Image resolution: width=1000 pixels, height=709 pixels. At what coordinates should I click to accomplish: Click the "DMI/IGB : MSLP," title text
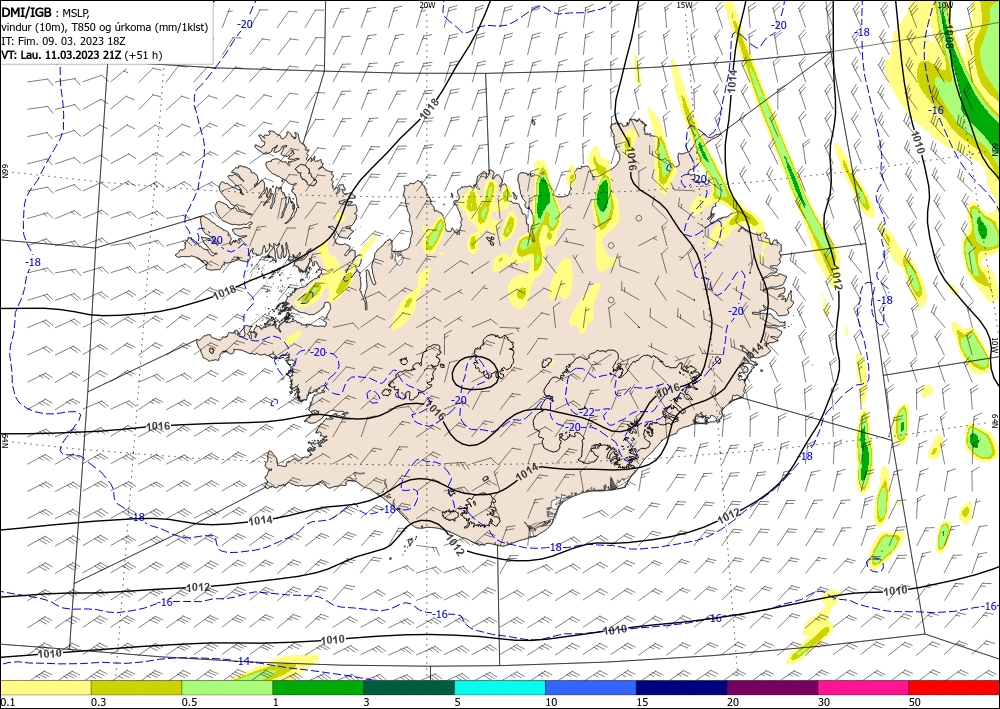coord(45,11)
